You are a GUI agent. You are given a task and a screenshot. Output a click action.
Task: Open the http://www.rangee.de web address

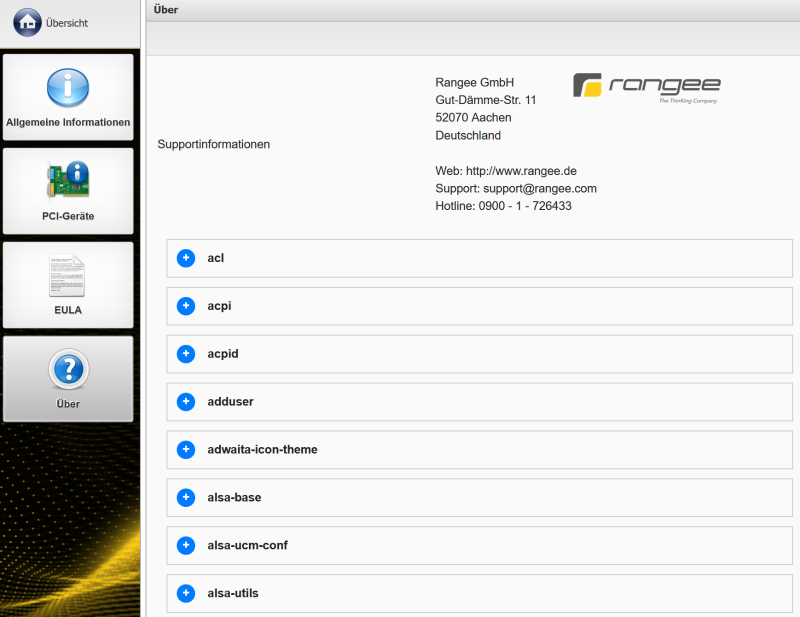tap(521, 171)
